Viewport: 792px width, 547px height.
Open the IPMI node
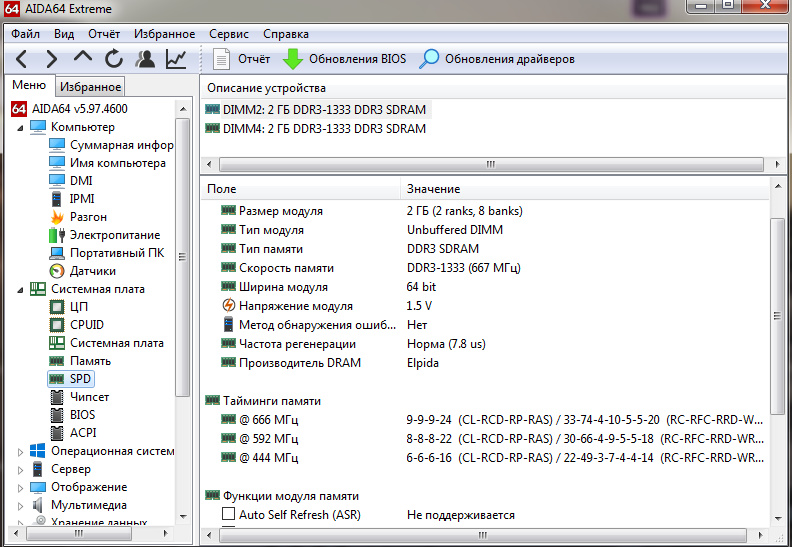(82, 198)
